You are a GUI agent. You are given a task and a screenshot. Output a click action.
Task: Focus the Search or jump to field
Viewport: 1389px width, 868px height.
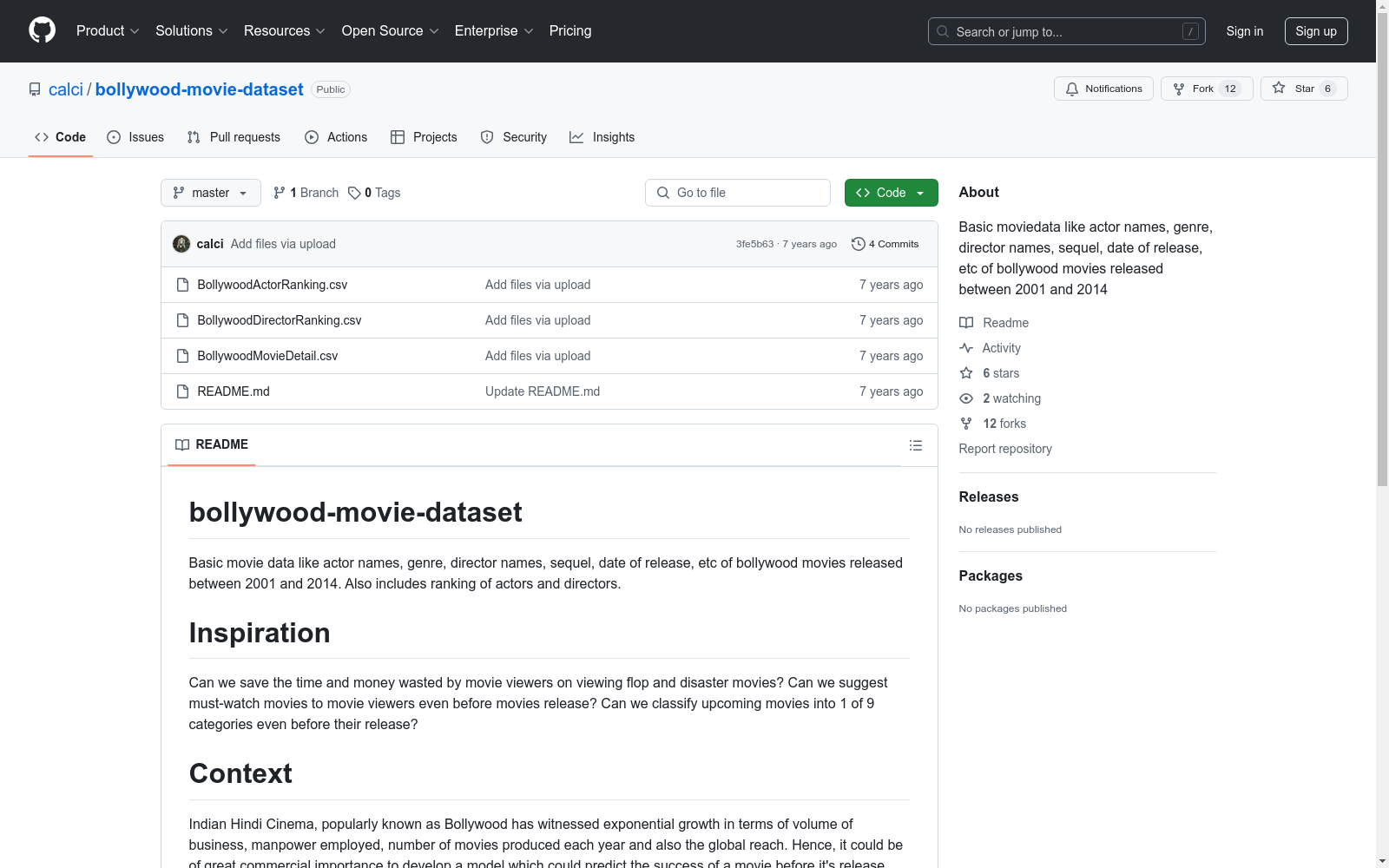pyautogui.click(x=1067, y=31)
